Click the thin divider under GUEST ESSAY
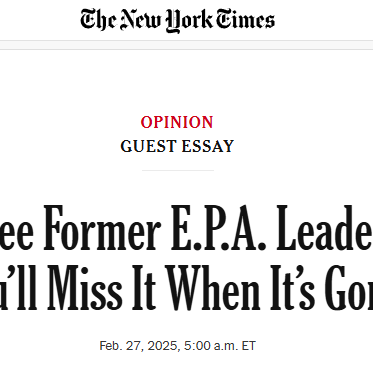 click(x=178, y=170)
